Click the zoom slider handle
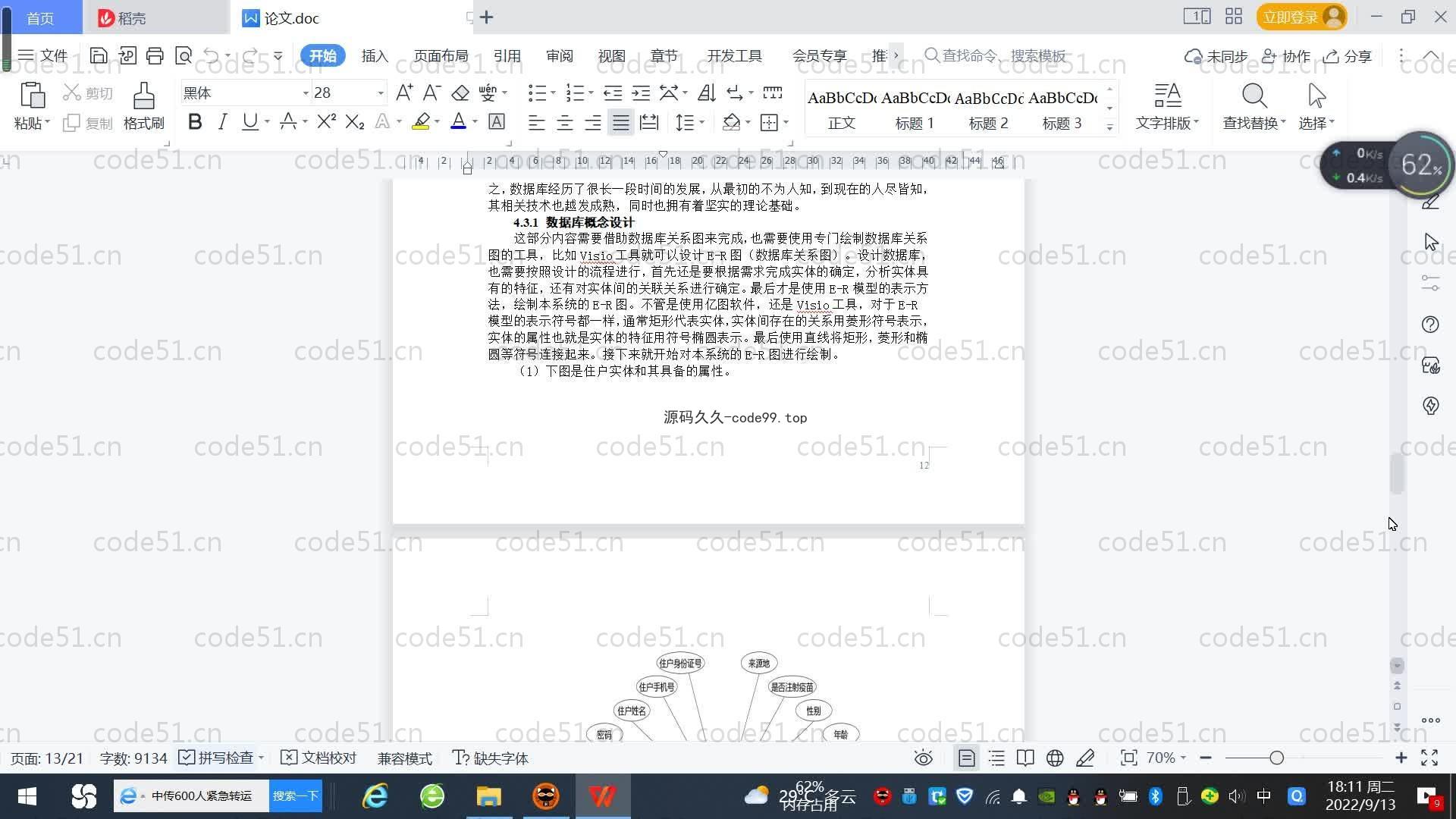 tap(1276, 758)
